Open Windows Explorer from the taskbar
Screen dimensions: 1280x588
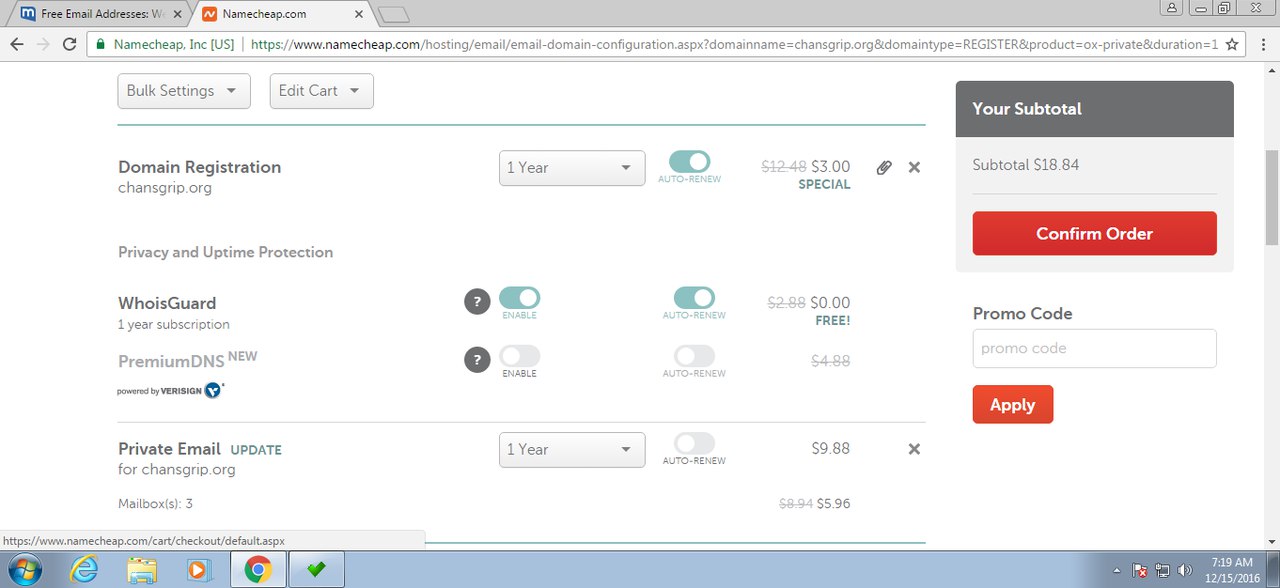(x=142, y=569)
